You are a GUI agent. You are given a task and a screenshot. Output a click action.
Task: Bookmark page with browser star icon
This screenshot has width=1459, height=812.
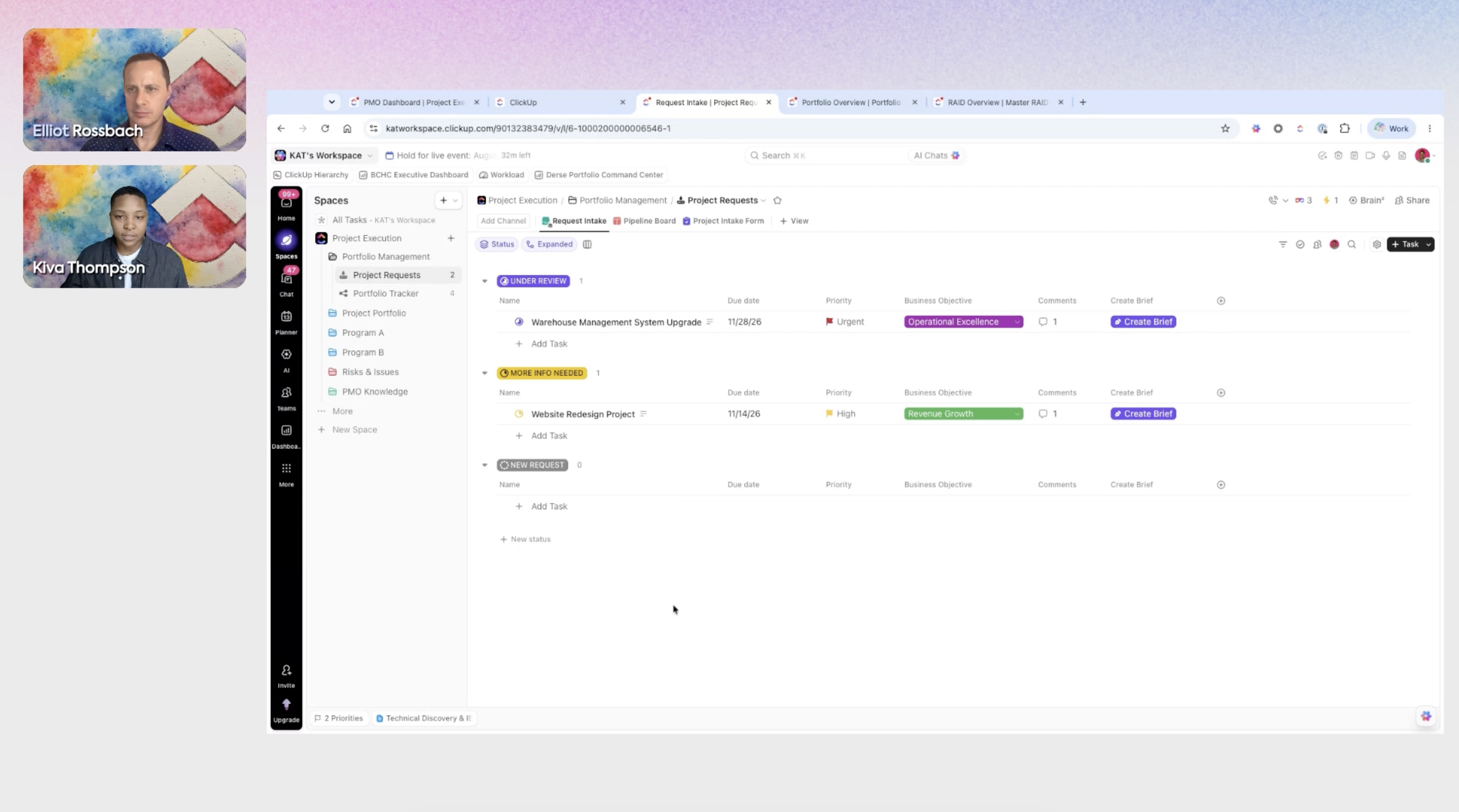tap(1225, 129)
